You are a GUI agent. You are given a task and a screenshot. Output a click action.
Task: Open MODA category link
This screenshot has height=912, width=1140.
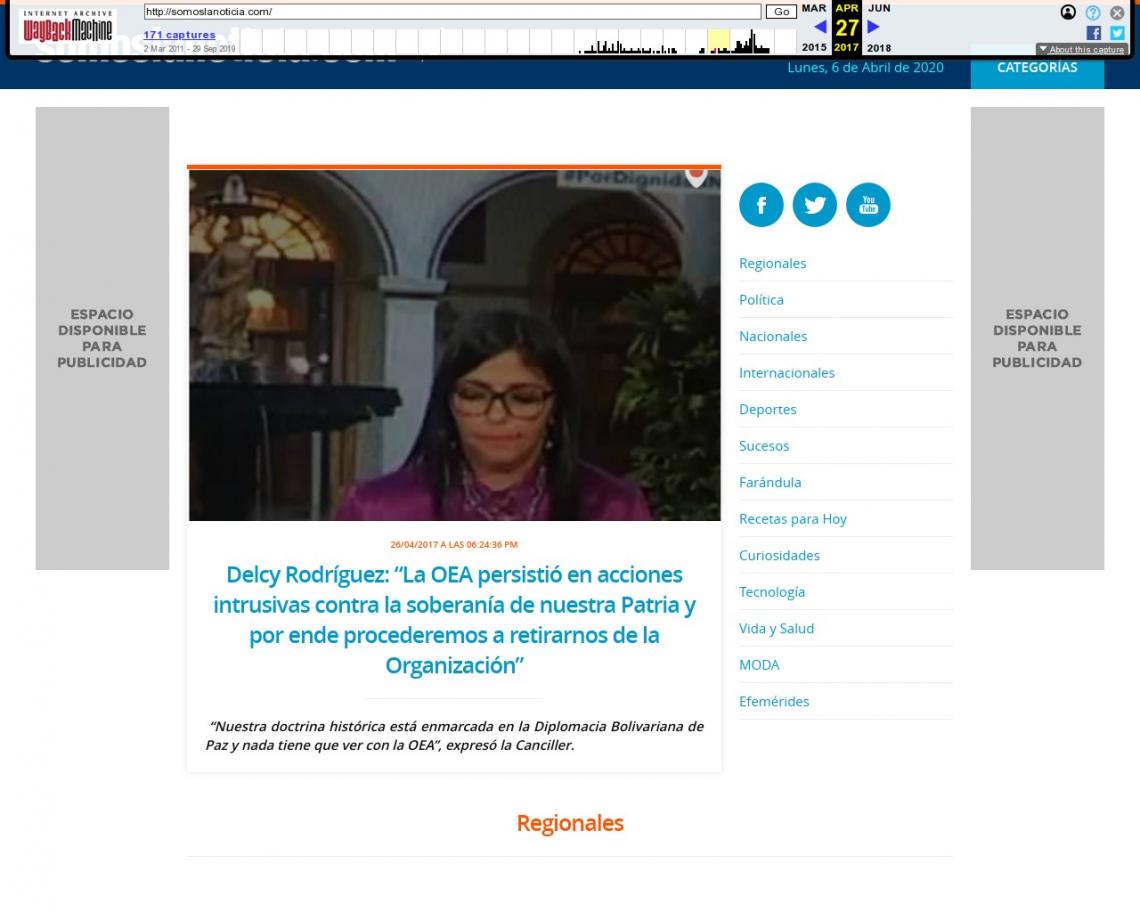point(759,665)
